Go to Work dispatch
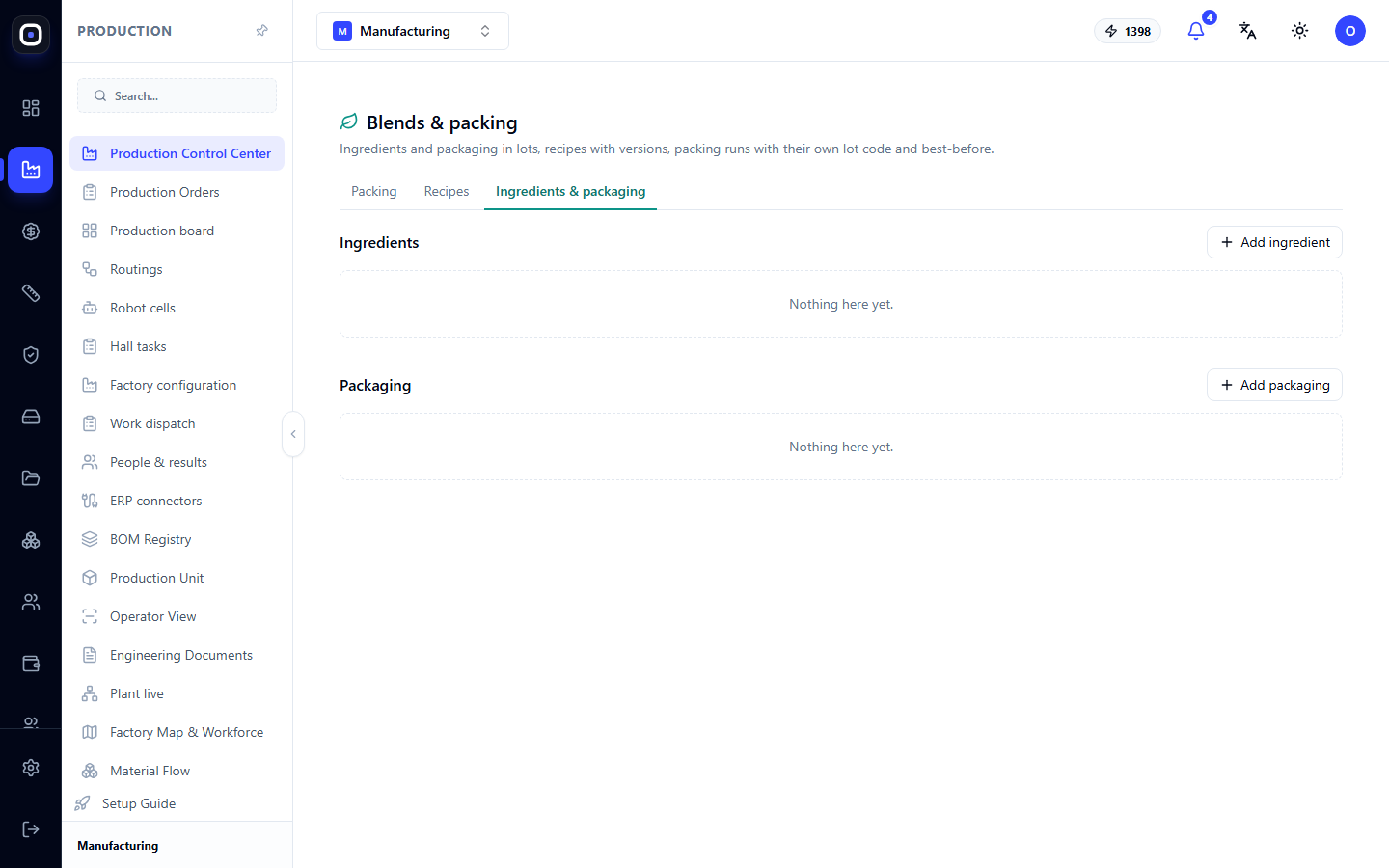 pos(177,423)
